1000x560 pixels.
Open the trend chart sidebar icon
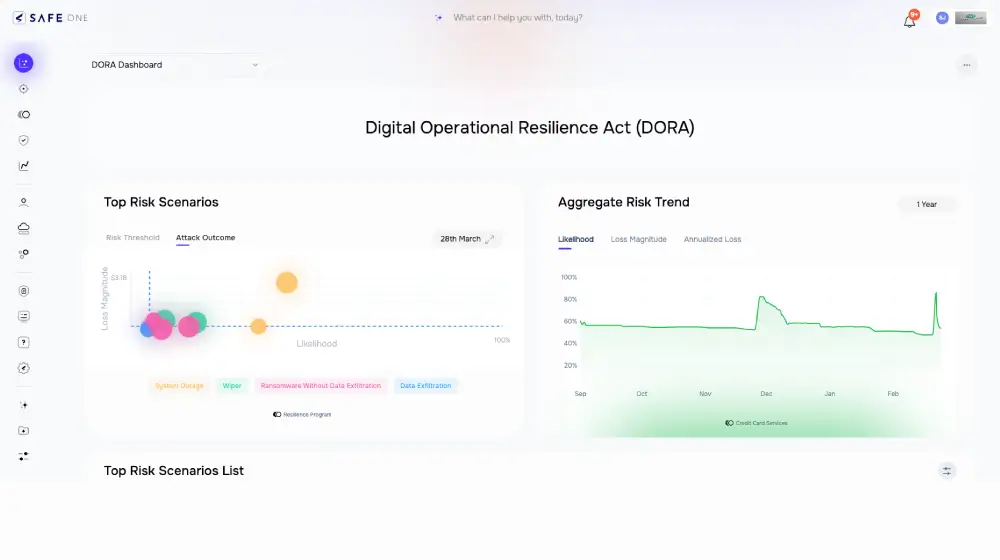24,166
